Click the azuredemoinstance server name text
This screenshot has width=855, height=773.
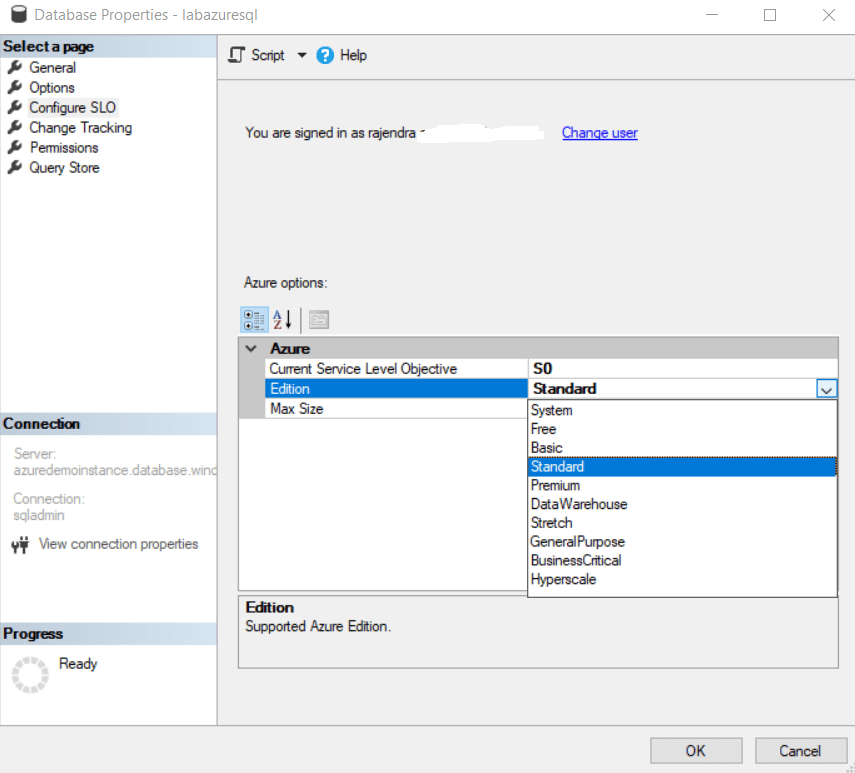click(115, 470)
